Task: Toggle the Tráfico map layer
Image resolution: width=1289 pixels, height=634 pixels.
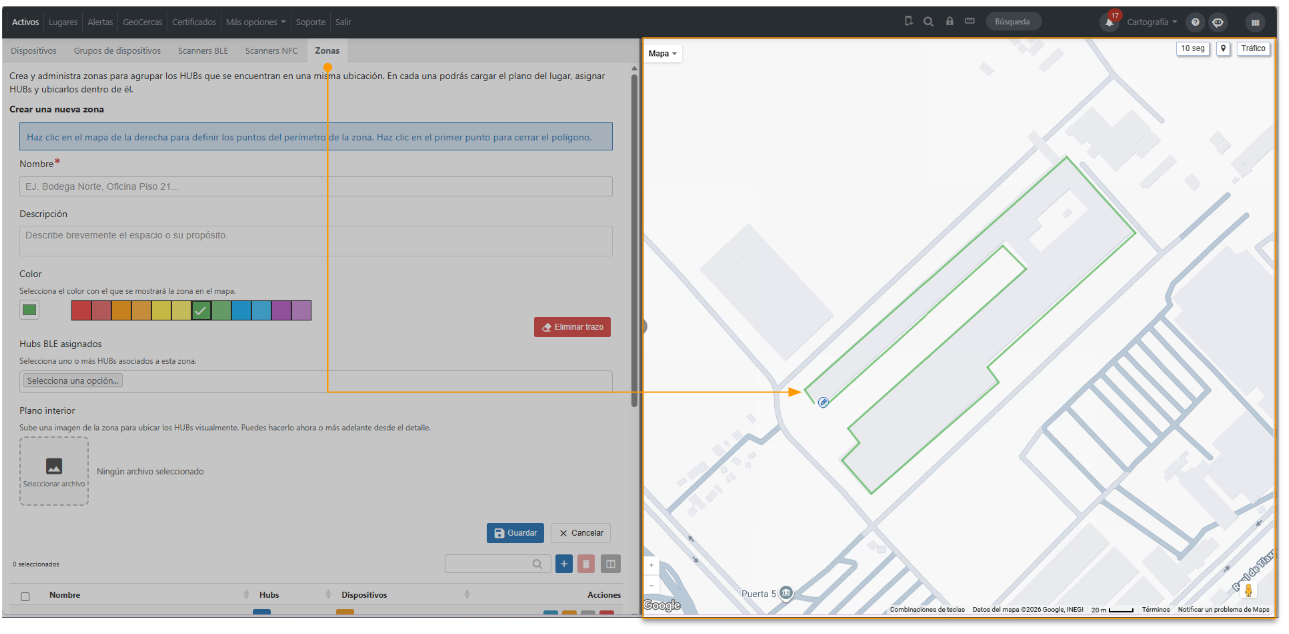Action: [1253, 48]
